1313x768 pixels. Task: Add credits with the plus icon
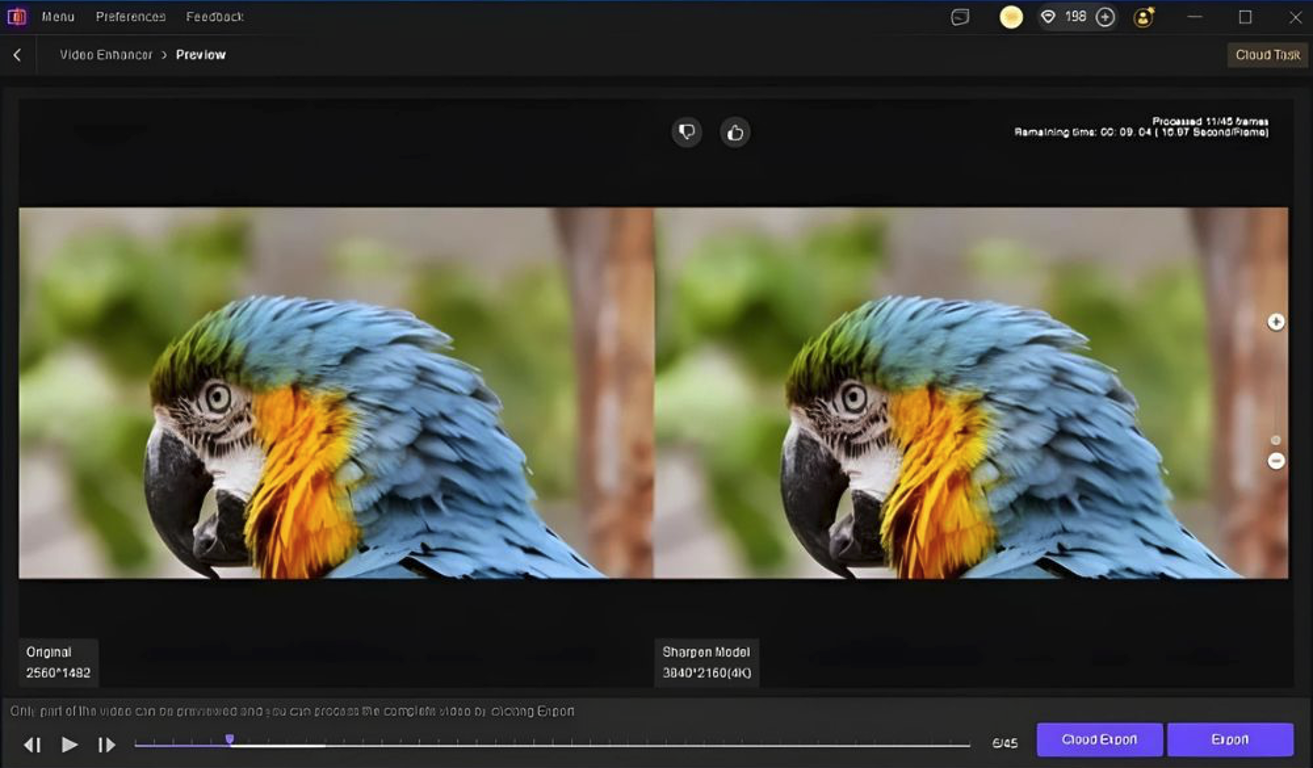point(1105,17)
